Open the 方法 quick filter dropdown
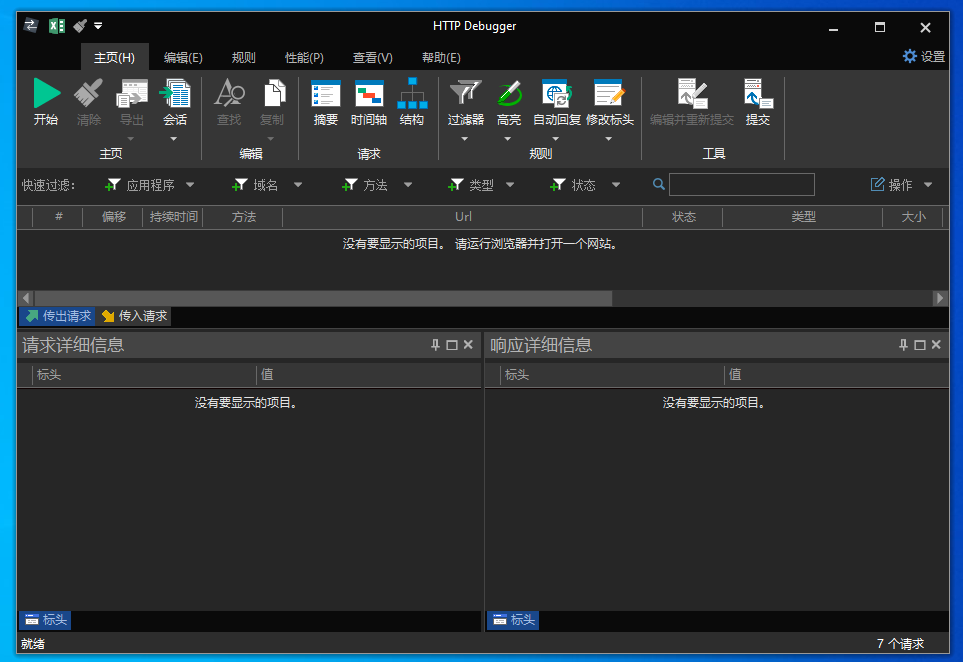Screen dimensions: 963x662 coord(408,185)
